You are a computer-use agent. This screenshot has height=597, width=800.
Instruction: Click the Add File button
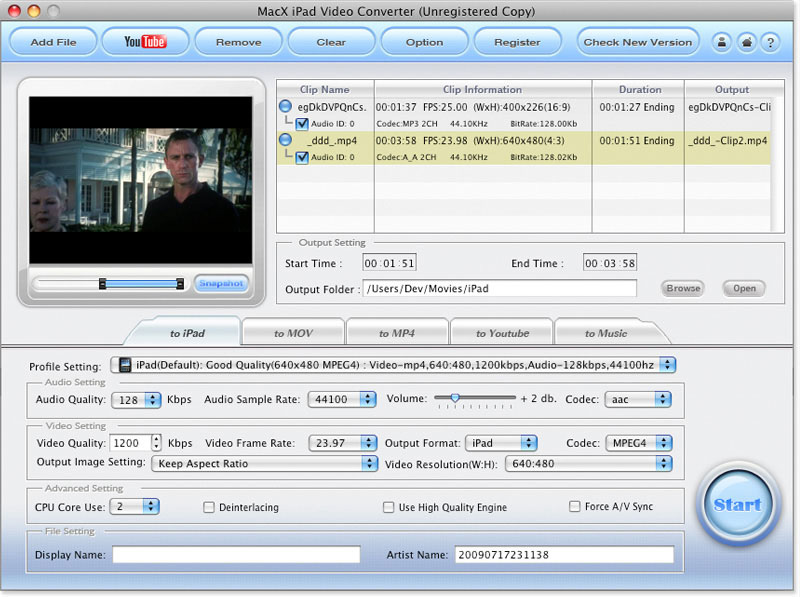[53, 42]
